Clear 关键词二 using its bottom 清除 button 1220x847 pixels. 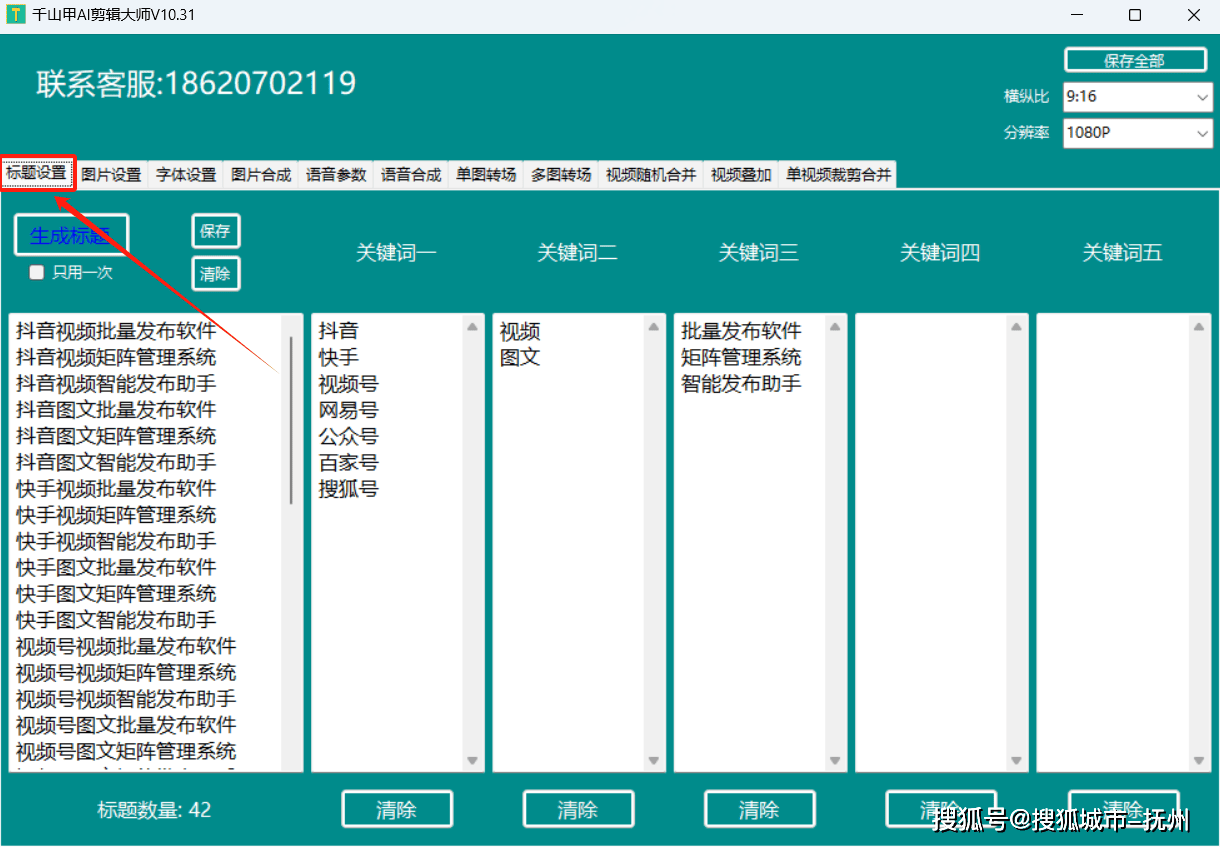coord(578,809)
